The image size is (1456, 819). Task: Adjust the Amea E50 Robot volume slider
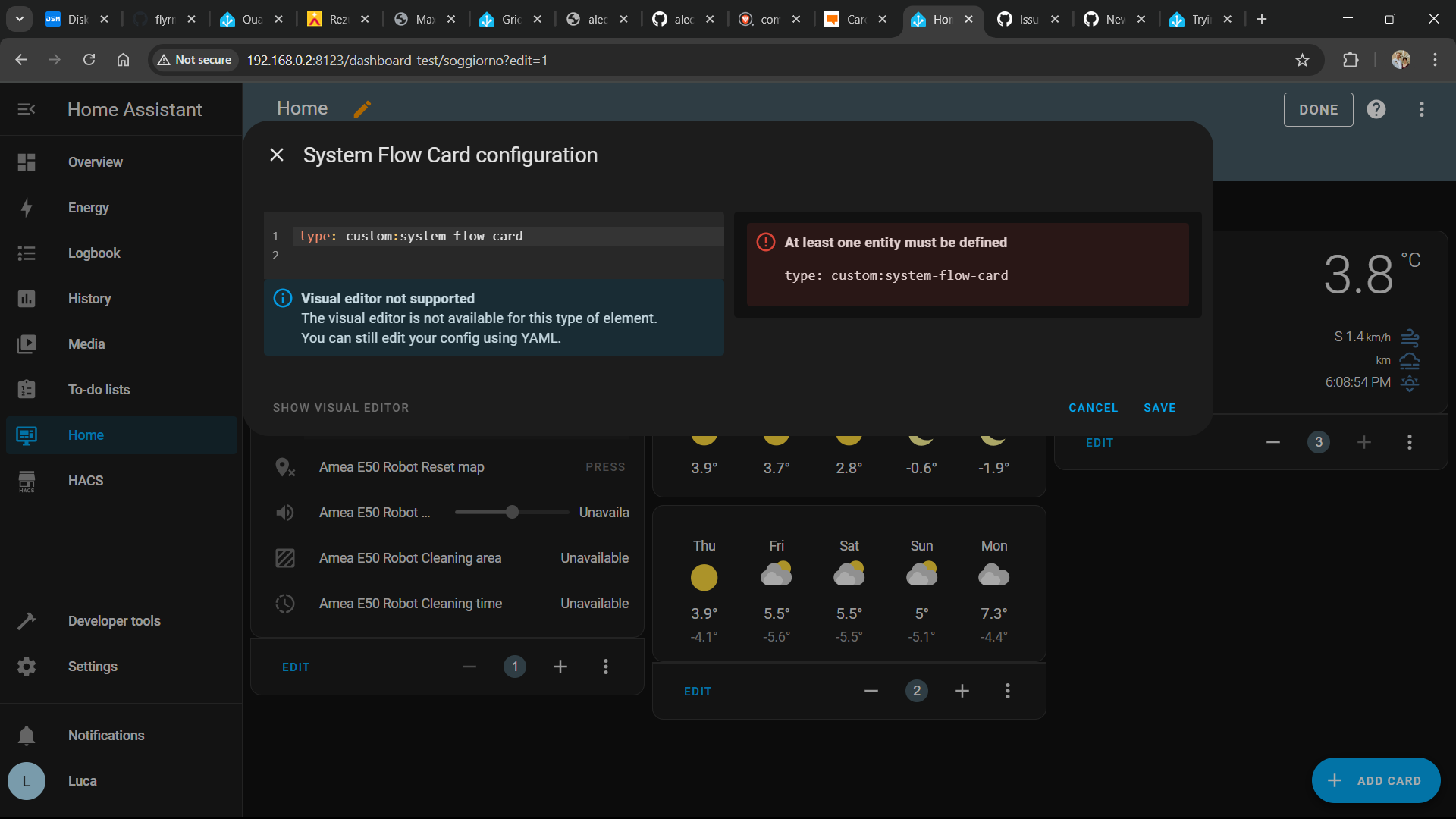(513, 513)
